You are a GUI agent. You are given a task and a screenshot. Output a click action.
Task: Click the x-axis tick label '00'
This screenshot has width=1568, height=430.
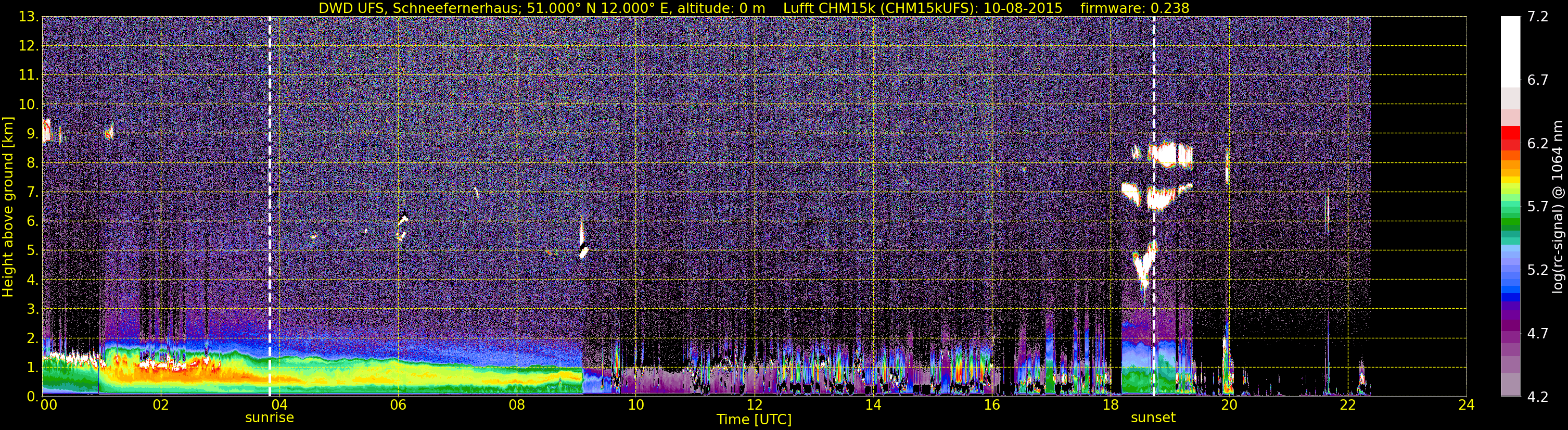(x=49, y=404)
